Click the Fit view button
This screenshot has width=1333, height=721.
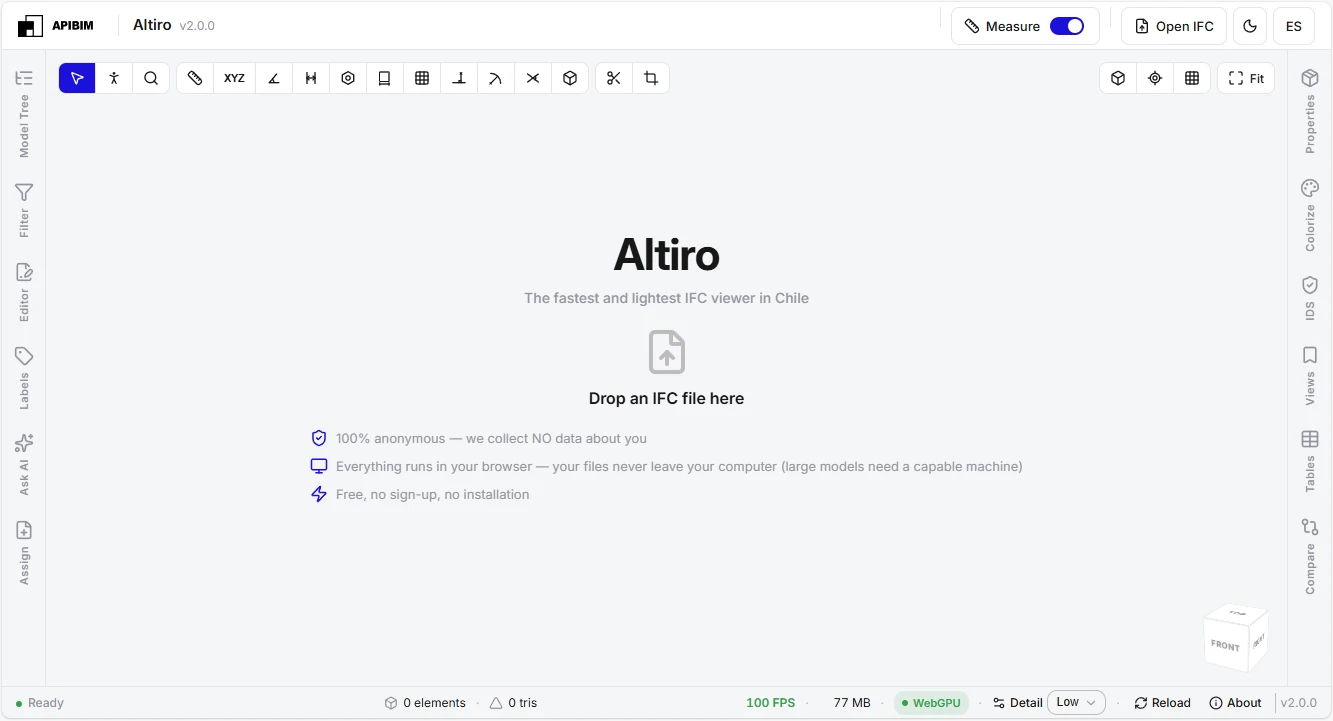tap(1246, 78)
